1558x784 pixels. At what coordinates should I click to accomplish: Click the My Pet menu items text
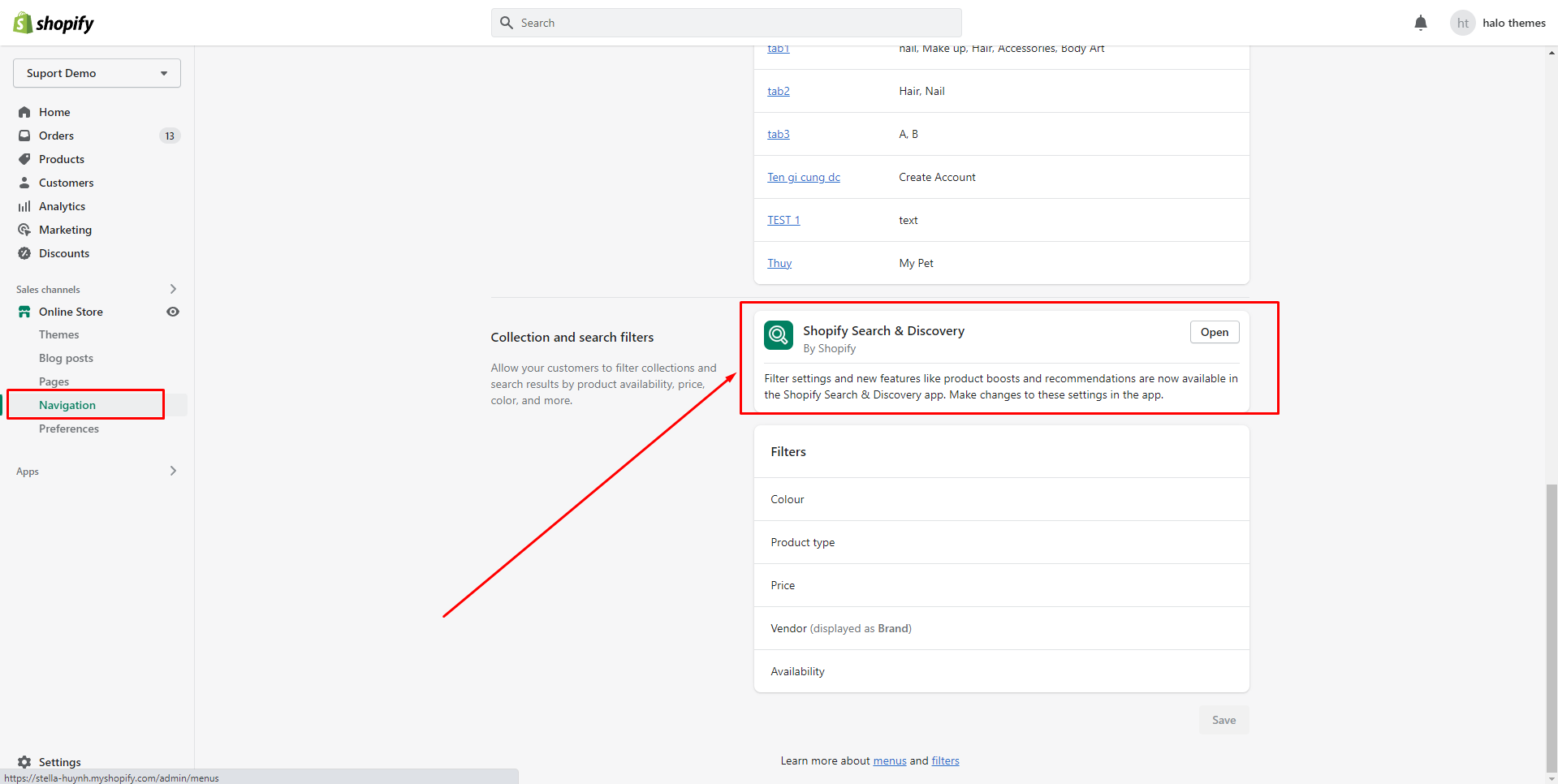click(x=916, y=263)
